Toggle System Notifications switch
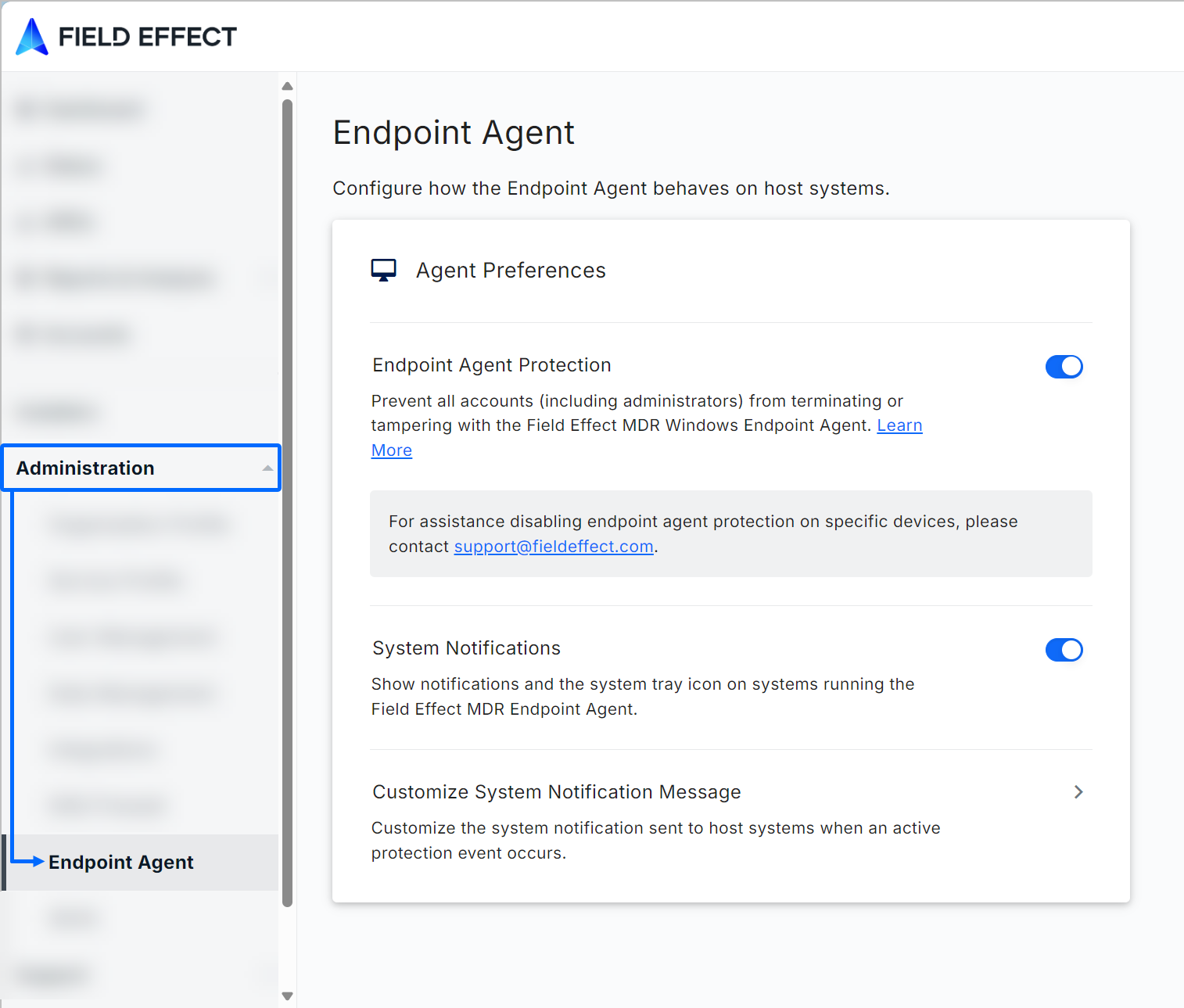 (x=1064, y=650)
